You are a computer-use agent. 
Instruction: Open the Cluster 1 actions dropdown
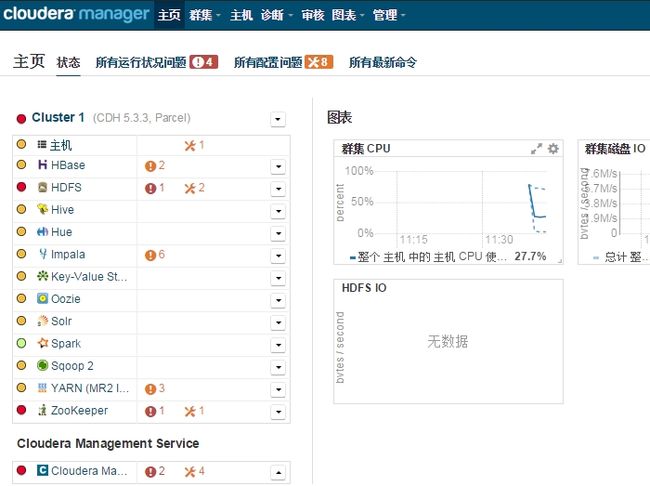click(278, 119)
